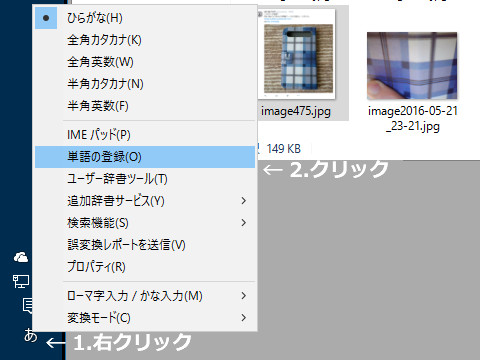Click the image475.jpg file name
The width and height of the screenshot is (480, 360).
[x=296, y=111]
